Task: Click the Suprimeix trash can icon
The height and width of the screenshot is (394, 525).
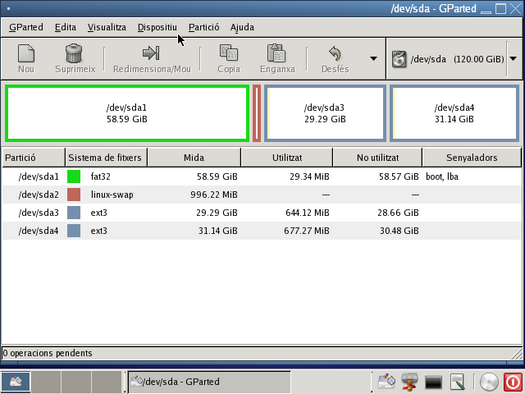Action: tap(74, 53)
